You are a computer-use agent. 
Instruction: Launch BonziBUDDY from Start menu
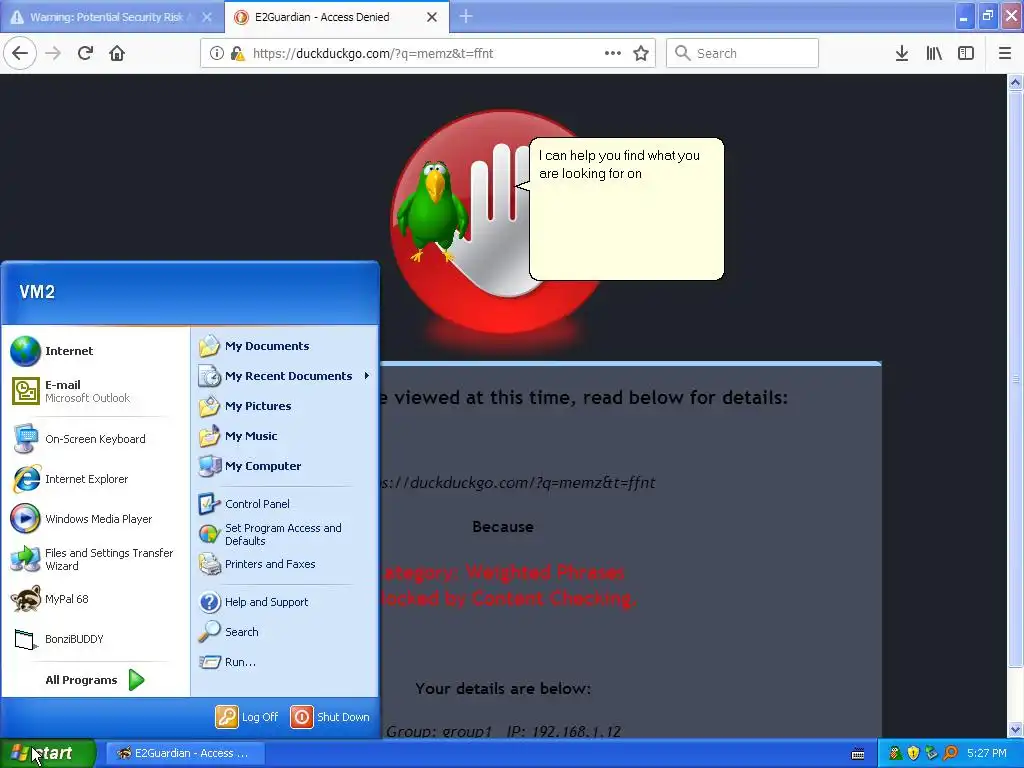pyautogui.click(x=95, y=639)
